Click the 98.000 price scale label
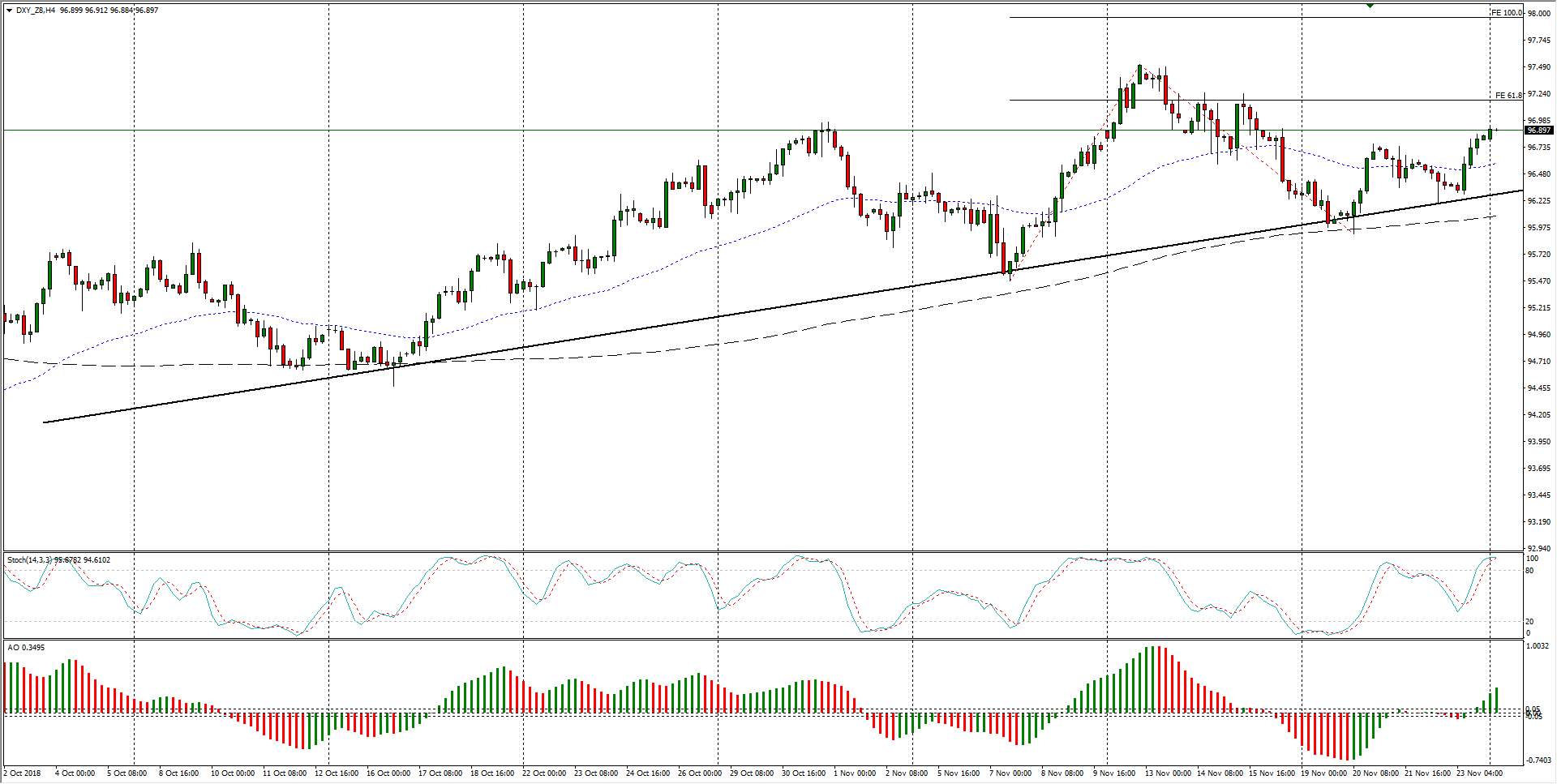 pyautogui.click(x=1538, y=14)
